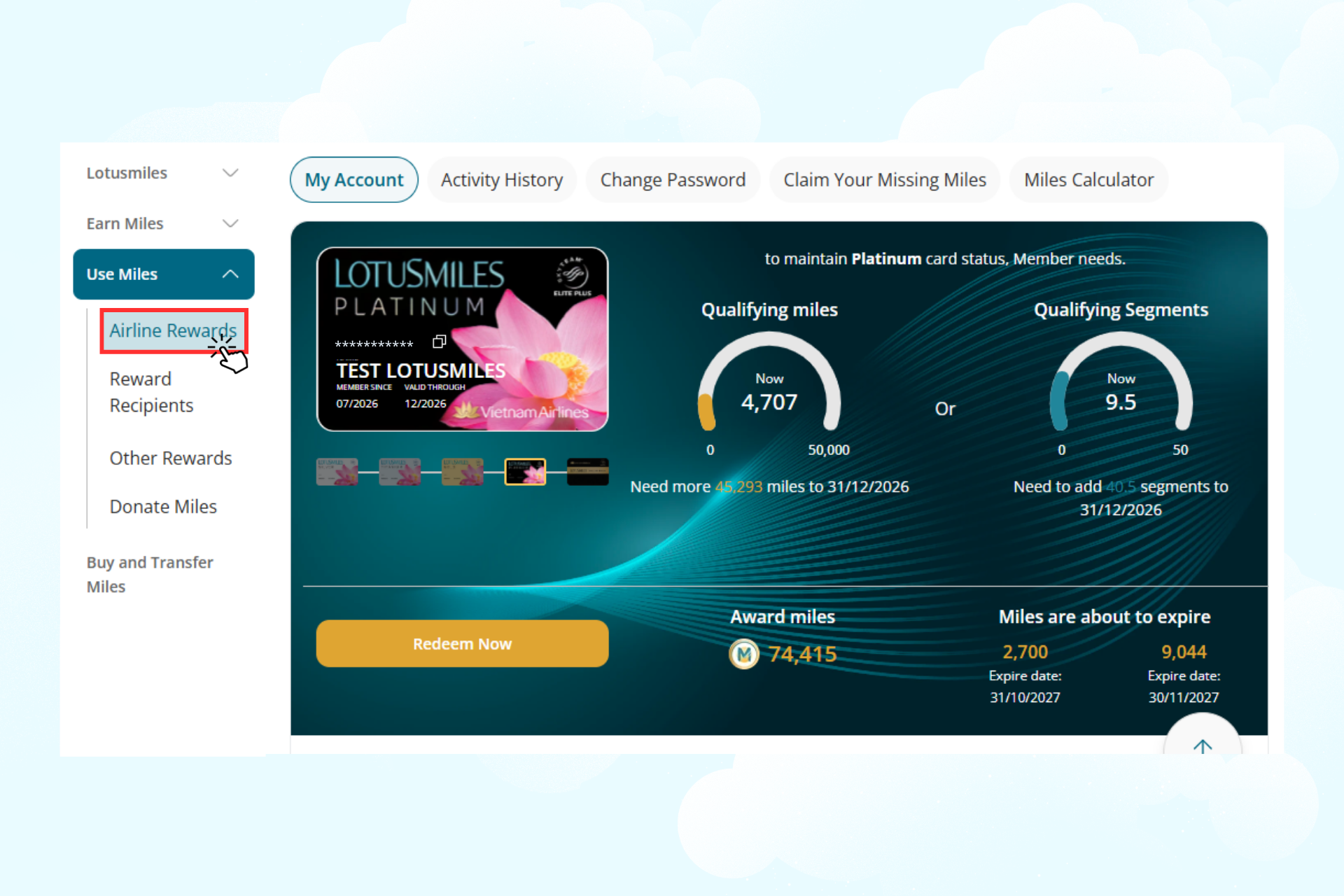The height and width of the screenshot is (896, 1344).
Task: Open Airline Rewards under Use Miles
Action: pyautogui.click(x=174, y=330)
